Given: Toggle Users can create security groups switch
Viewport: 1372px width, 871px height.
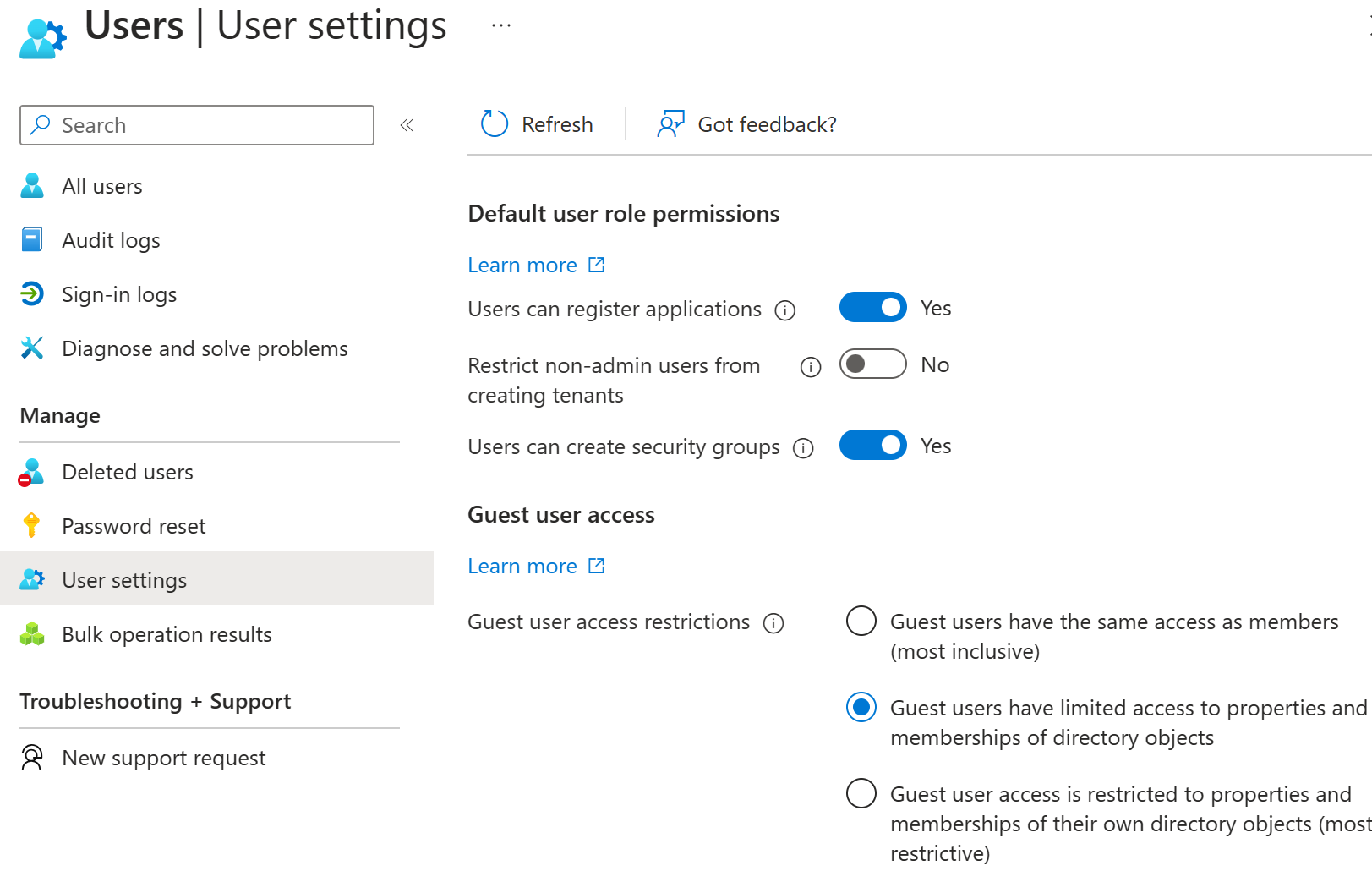Looking at the screenshot, I should (x=873, y=446).
